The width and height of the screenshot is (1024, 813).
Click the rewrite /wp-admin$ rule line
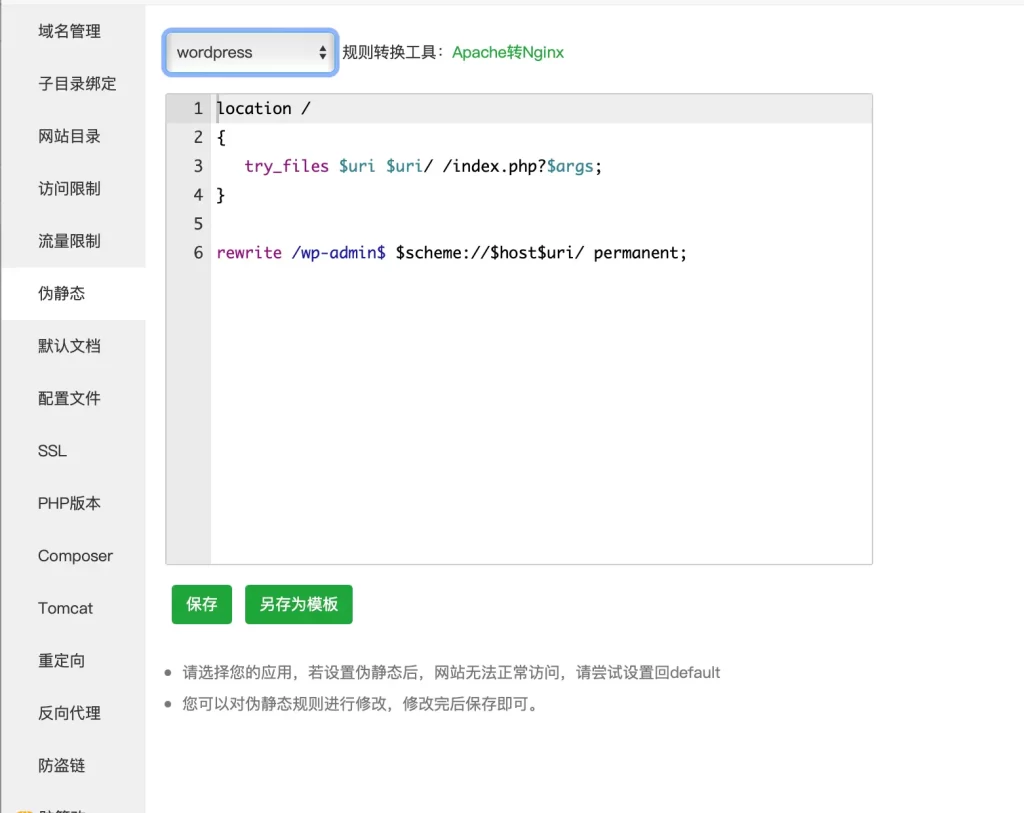[x=451, y=253]
